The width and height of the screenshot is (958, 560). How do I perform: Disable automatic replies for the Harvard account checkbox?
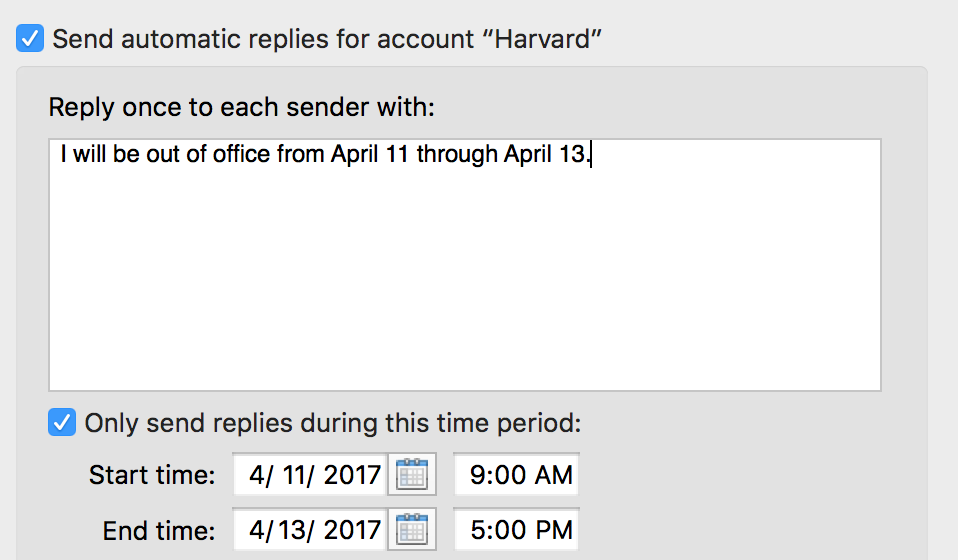(x=30, y=38)
